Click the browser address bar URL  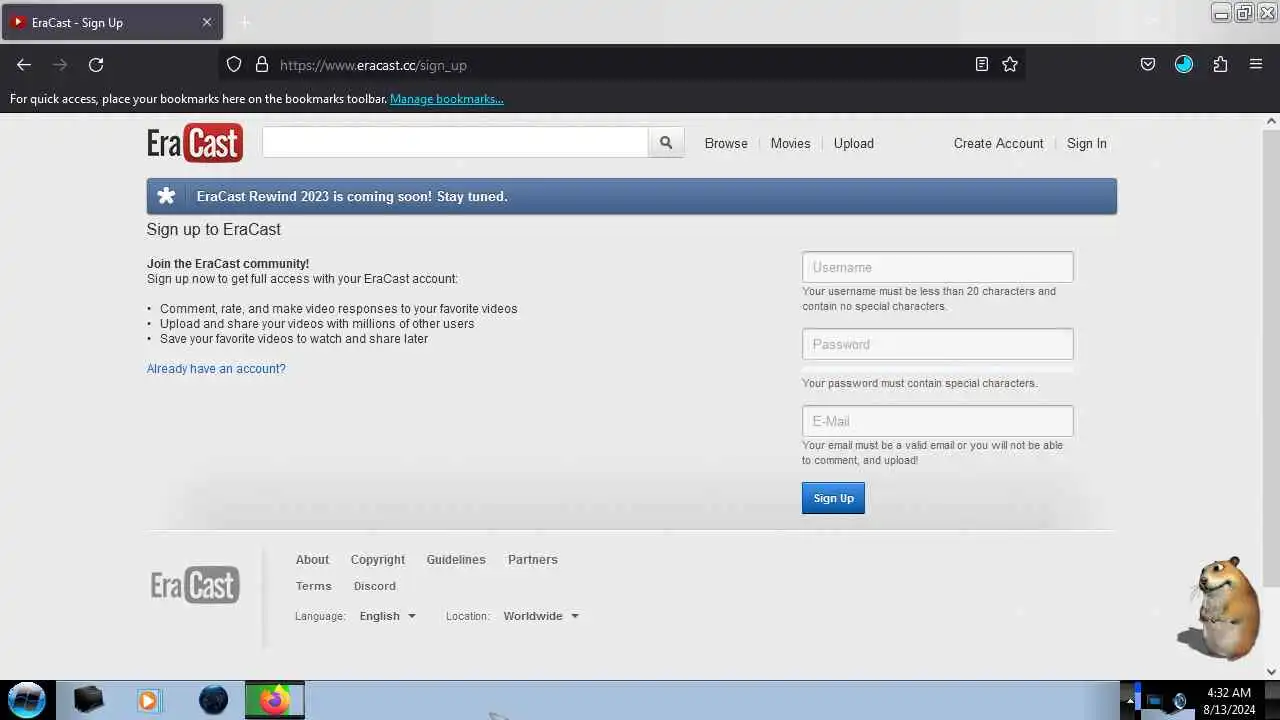pyautogui.click(x=620, y=65)
